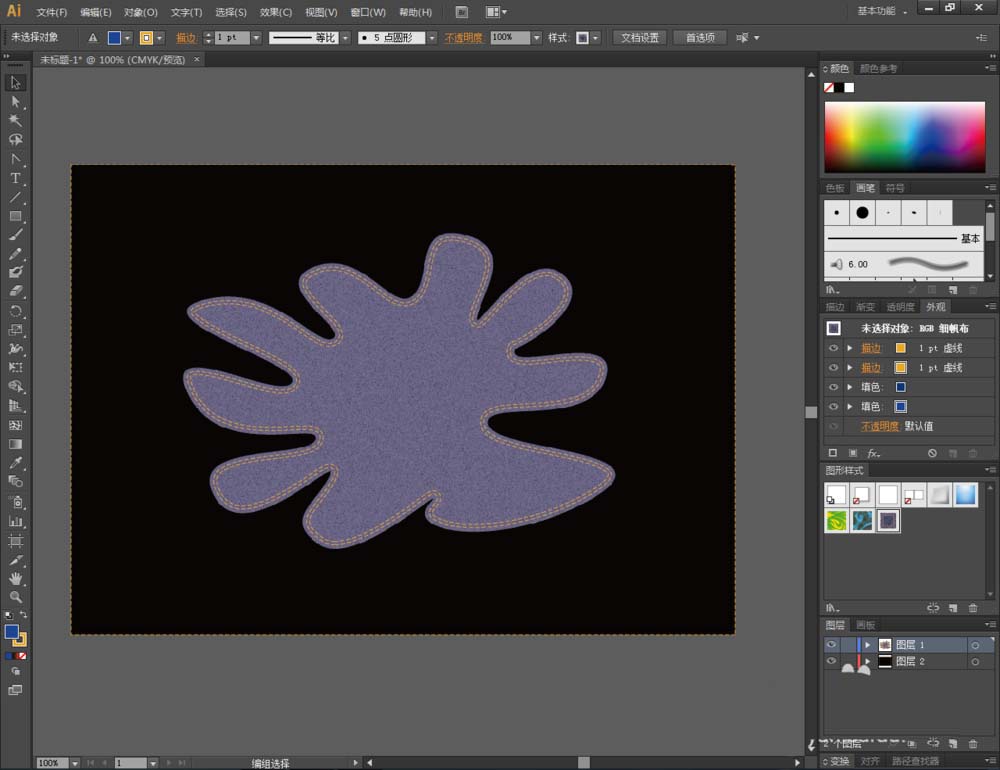This screenshot has height=770, width=1000.
Task: Select the Type tool
Action: coord(15,178)
